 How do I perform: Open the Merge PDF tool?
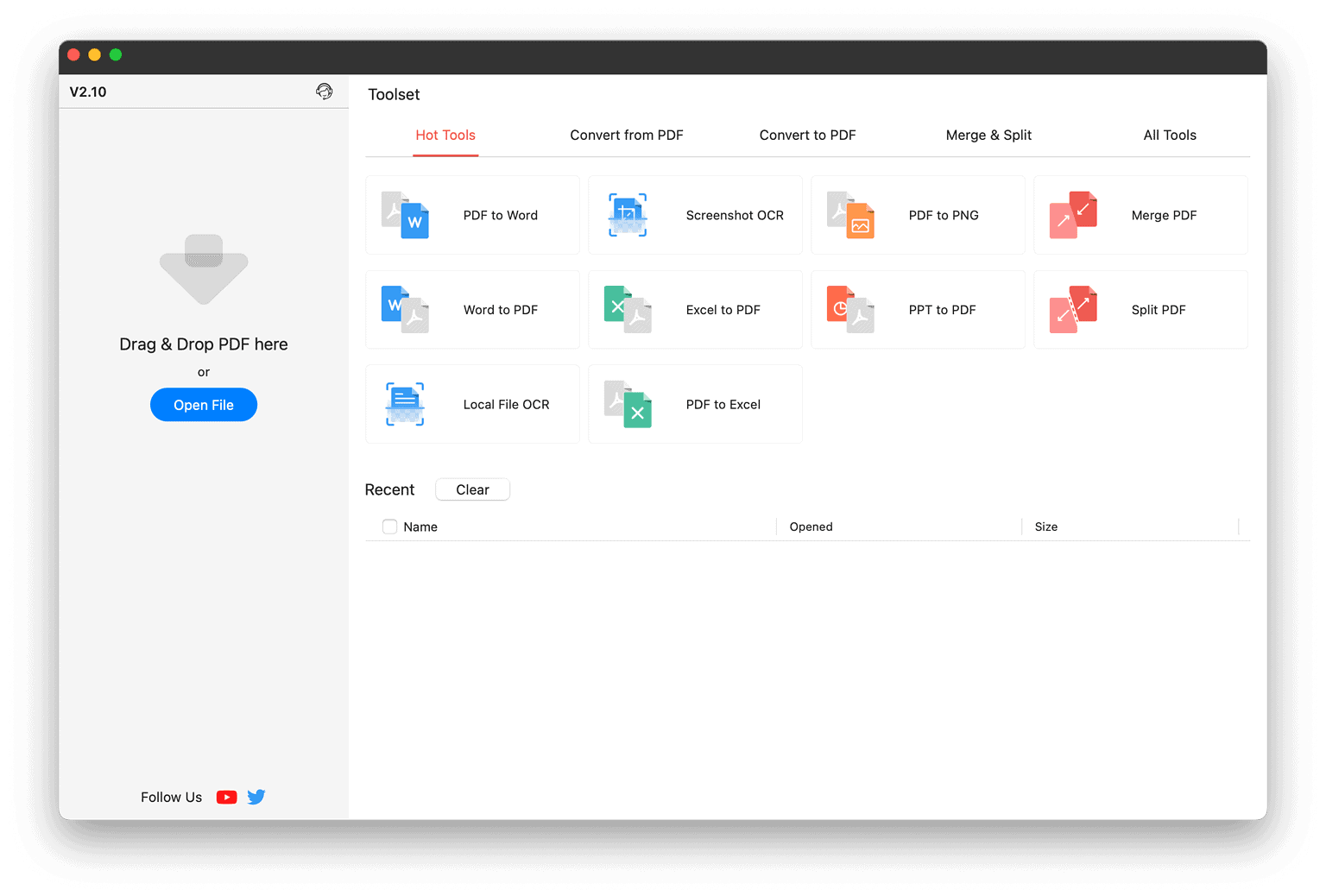pyautogui.click(x=1140, y=215)
